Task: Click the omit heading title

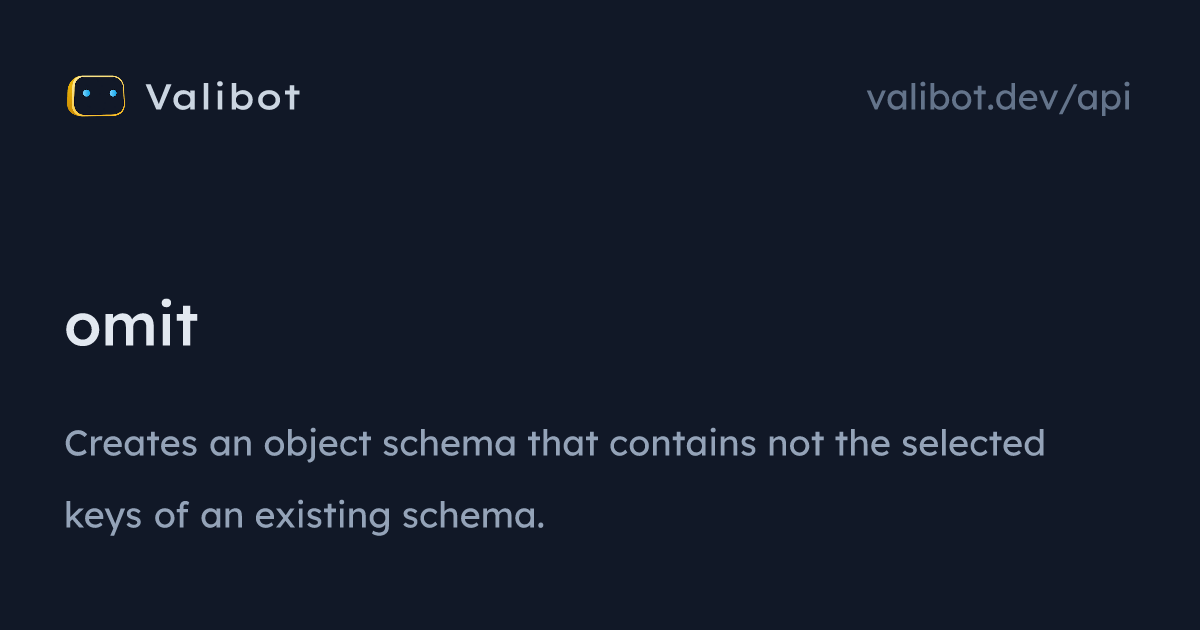Action: click(x=131, y=325)
